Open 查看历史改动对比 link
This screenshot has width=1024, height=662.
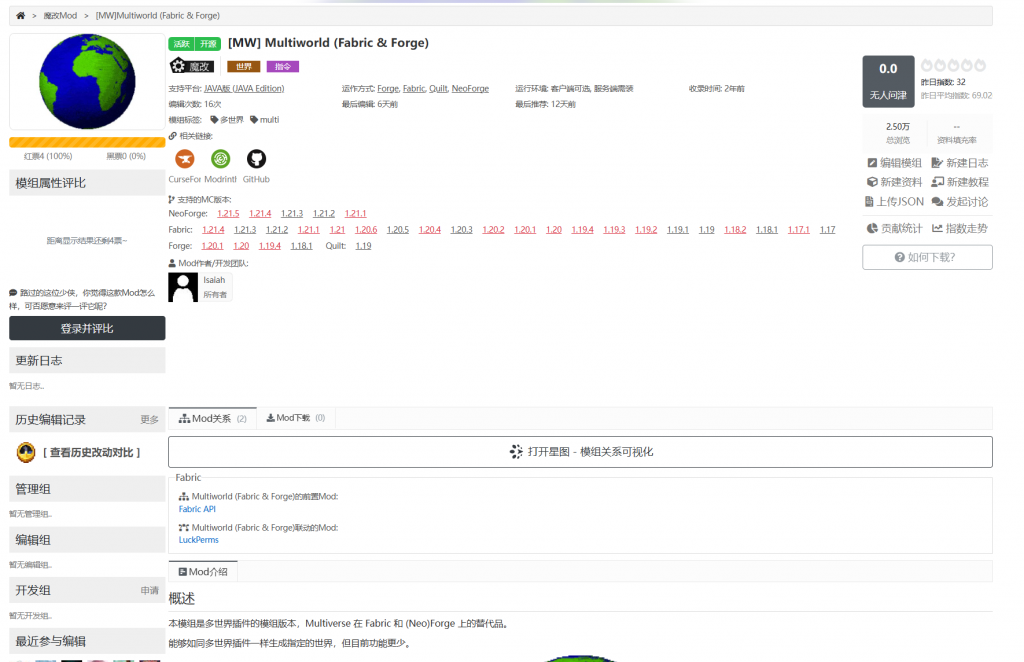coord(92,452)
